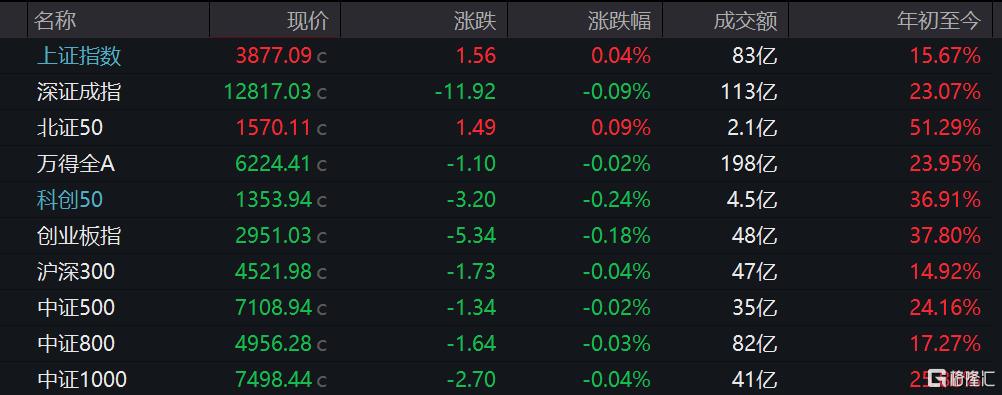Select the 中证500 row name
Screen dimensions: 1002x395
coord(75,307)
